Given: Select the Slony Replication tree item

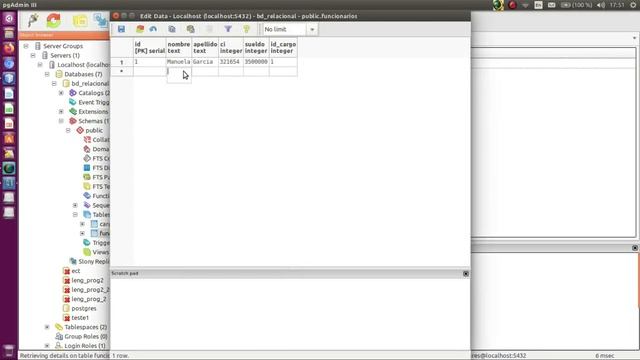Looking at the screenshot, I should point(93,262).
